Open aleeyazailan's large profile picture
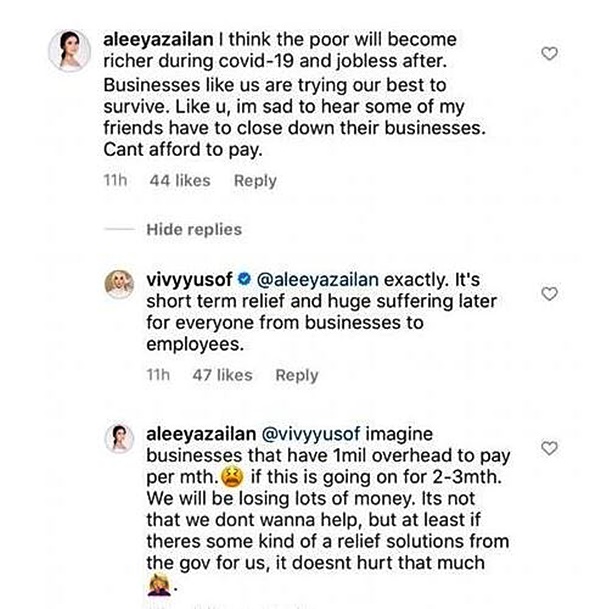The image size is (600, 609). (70, 51)
